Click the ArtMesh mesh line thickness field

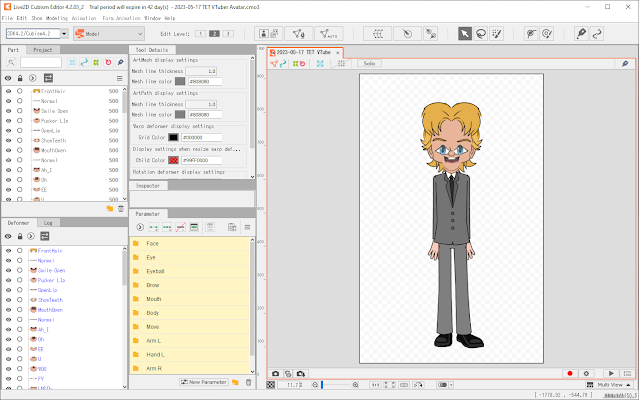pos(201,71)
